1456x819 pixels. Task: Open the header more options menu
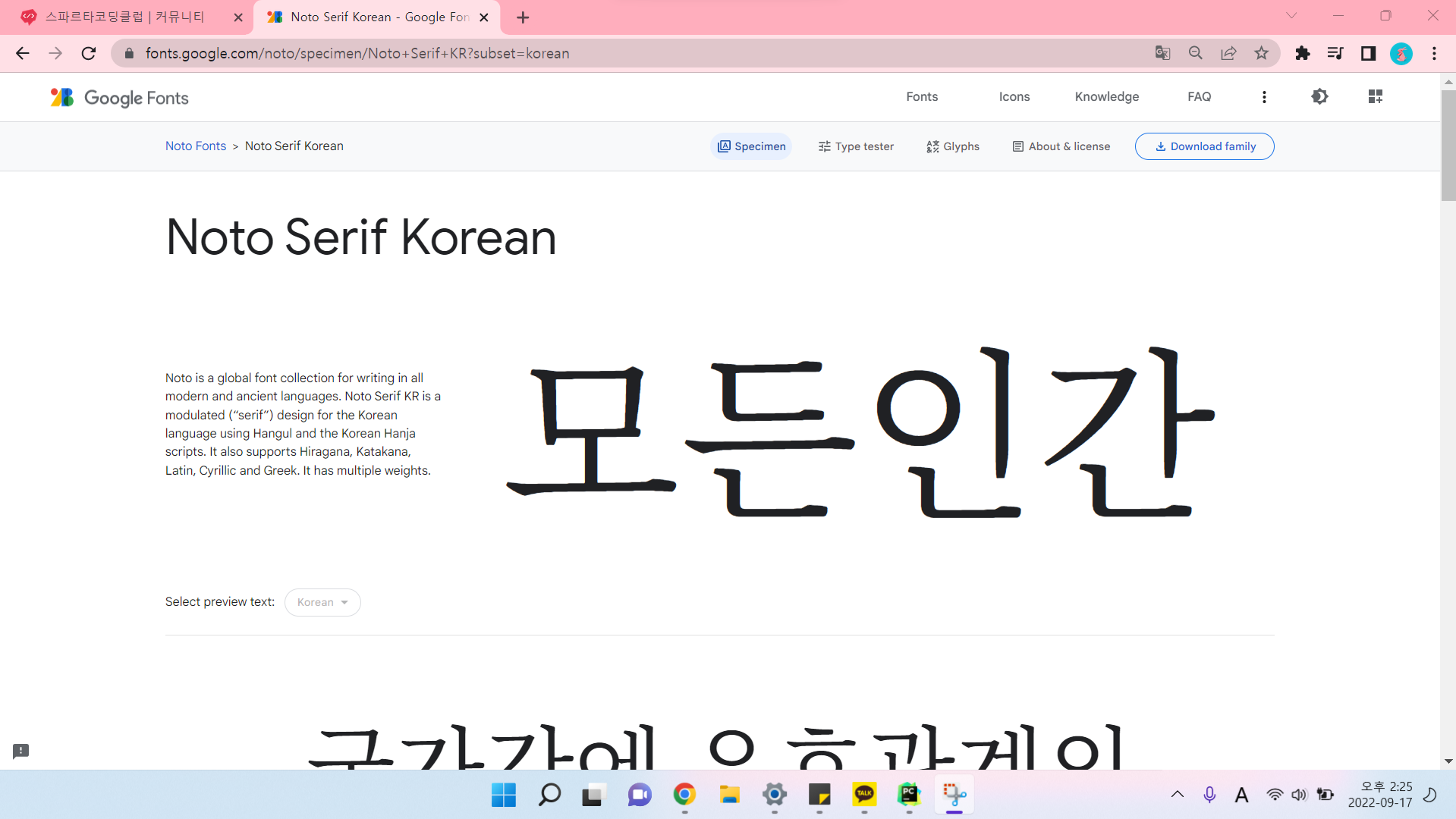coord(1264,96)
